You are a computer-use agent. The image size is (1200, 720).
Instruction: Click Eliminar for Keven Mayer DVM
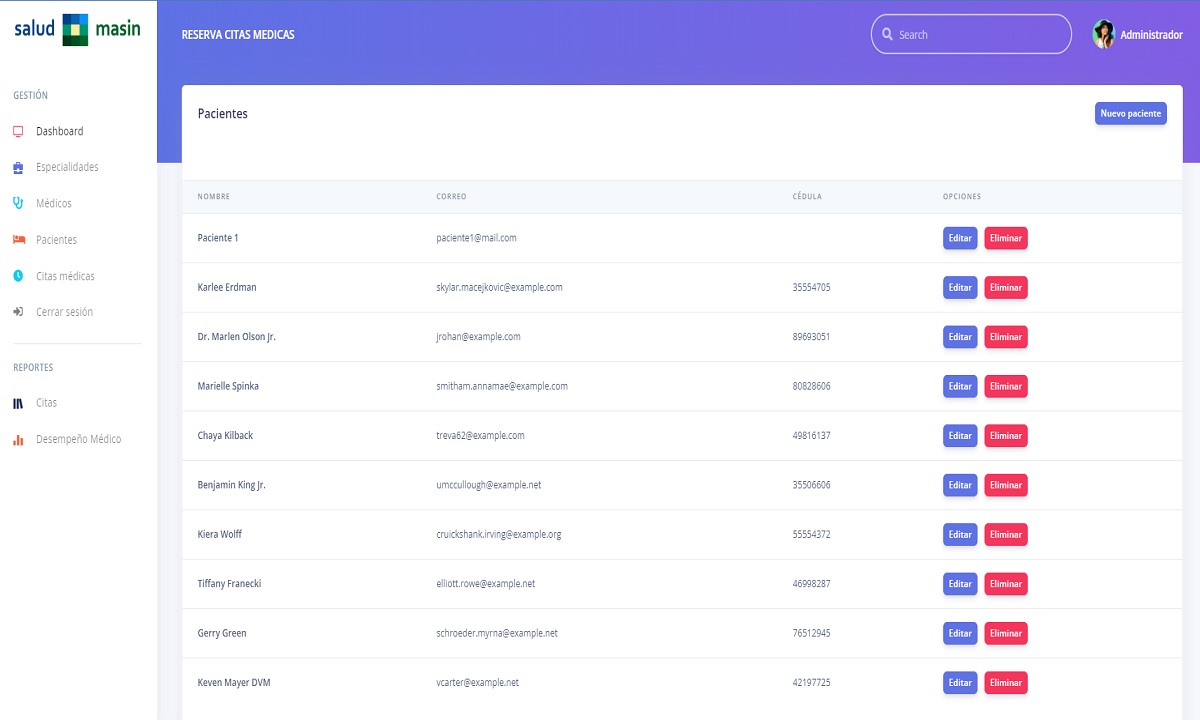coord(1006,682)
